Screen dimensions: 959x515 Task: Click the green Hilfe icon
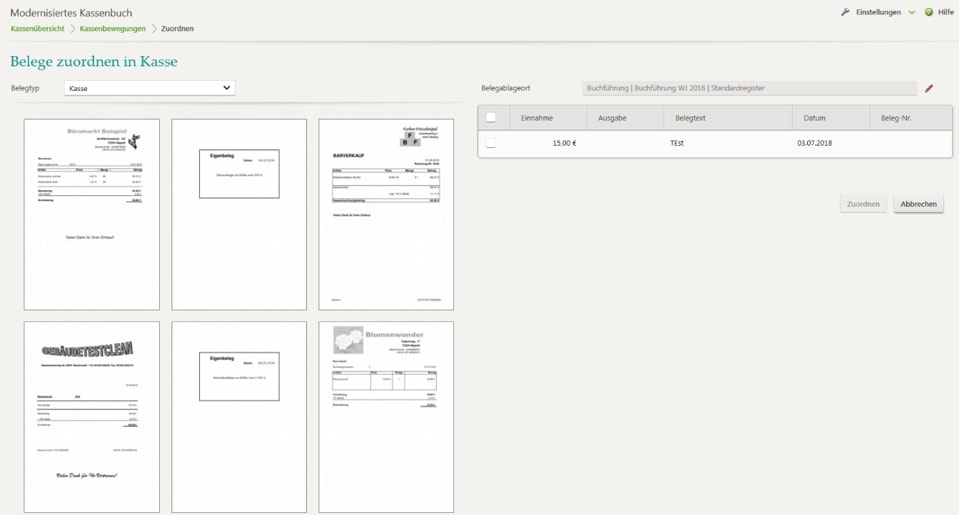pos(929,12)
